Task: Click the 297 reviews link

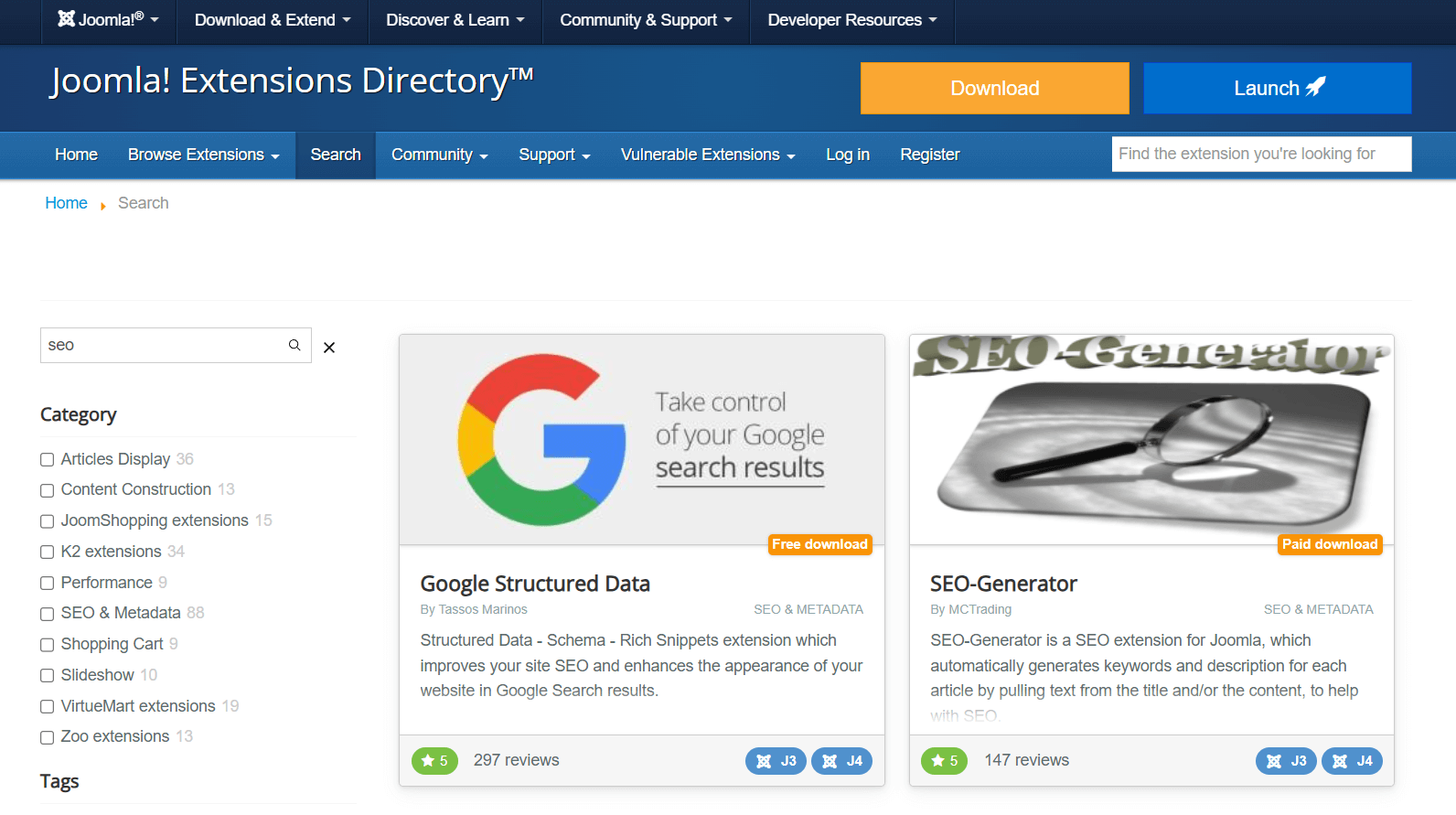Action: tap(517, 760)
